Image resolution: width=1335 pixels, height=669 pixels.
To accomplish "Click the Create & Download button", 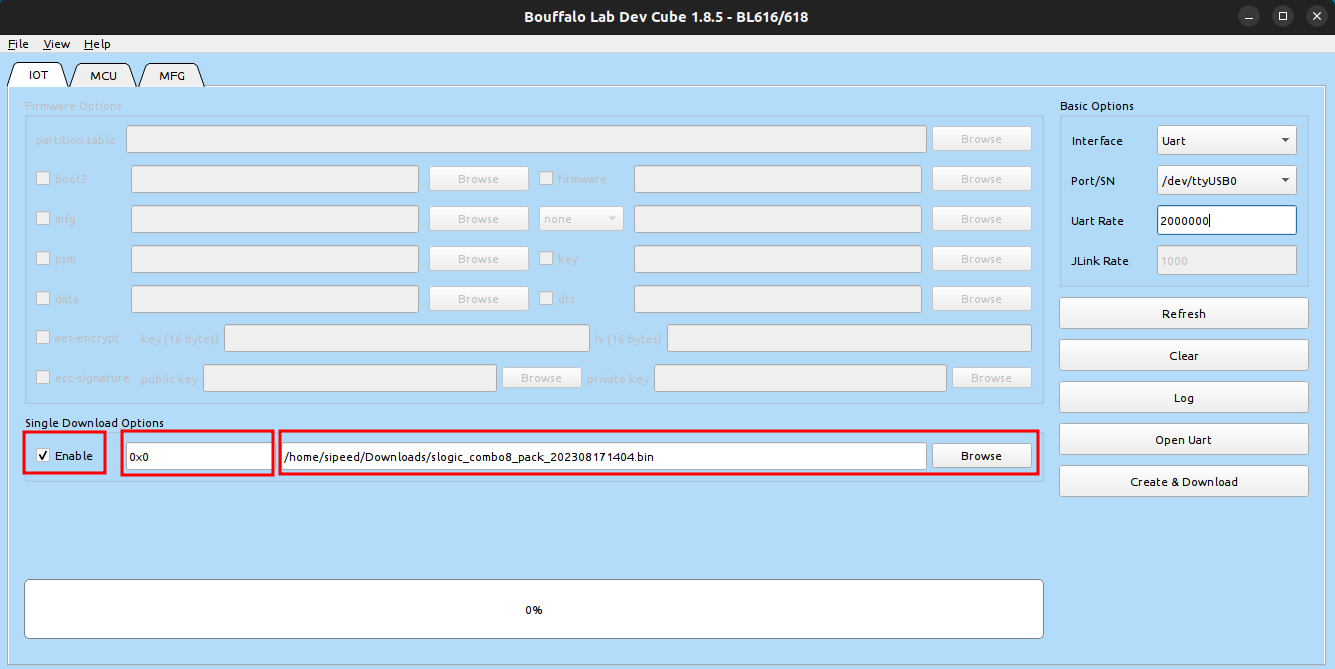I will tap(1184, 482).
